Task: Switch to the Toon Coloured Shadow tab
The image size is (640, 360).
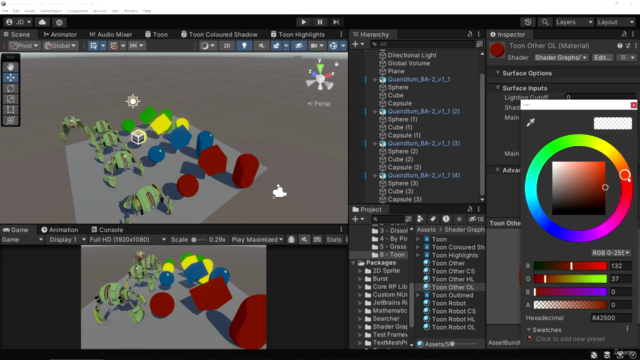Action: tap(219, 34)
